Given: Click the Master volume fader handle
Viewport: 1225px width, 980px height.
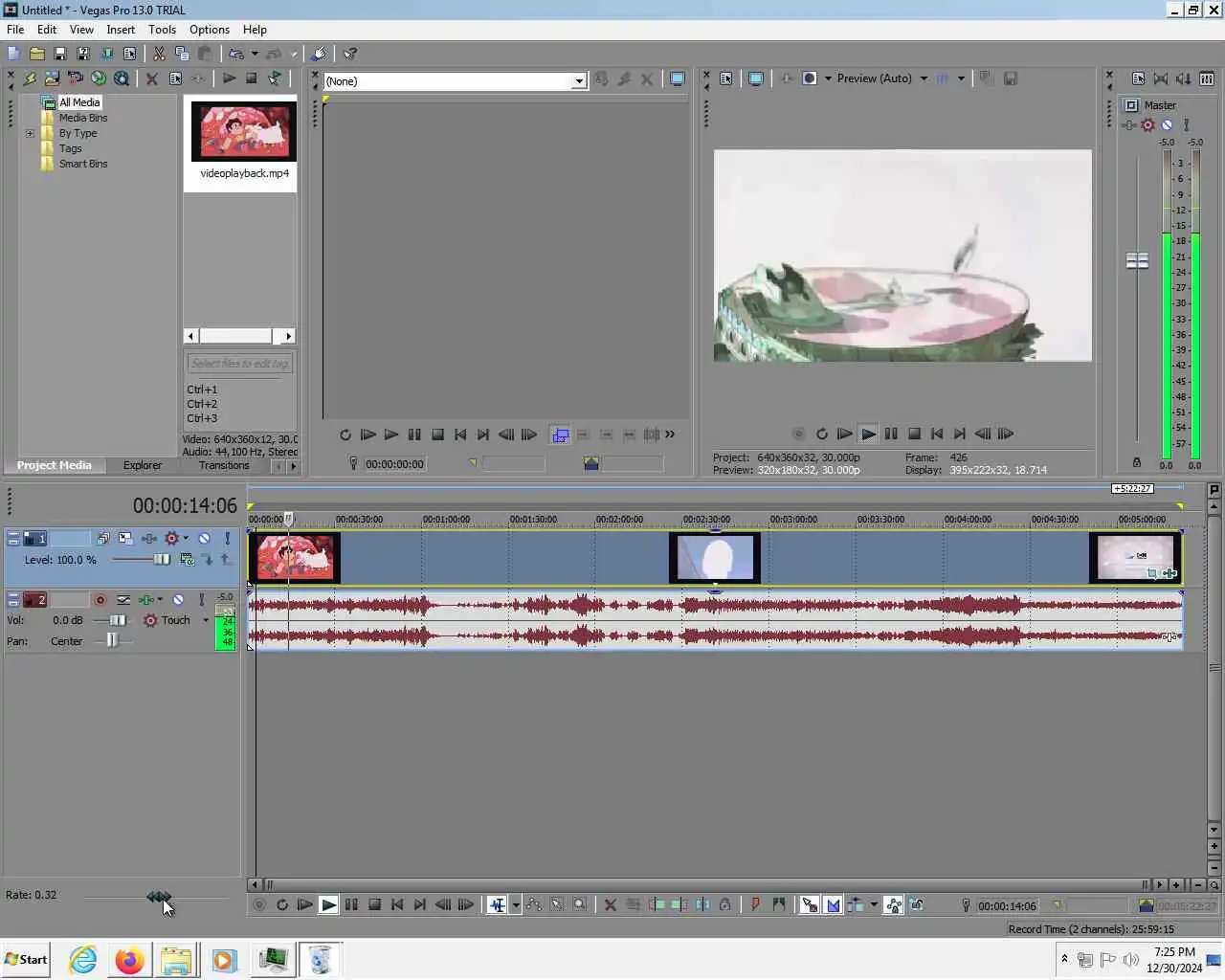Looking at the screenshot, I should (1137, 260).
